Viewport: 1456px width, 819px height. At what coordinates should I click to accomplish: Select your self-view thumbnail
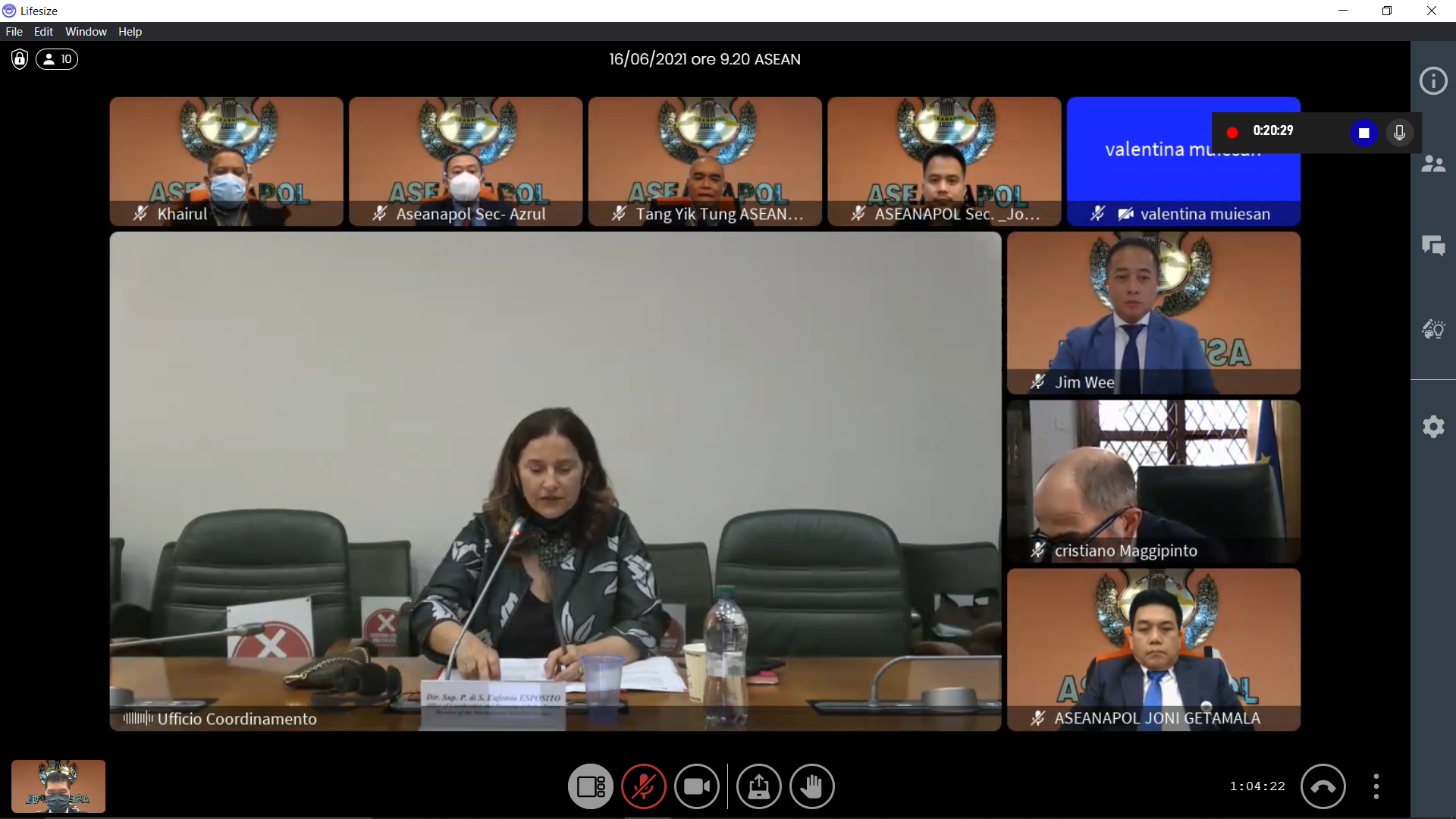pos(58,786)
